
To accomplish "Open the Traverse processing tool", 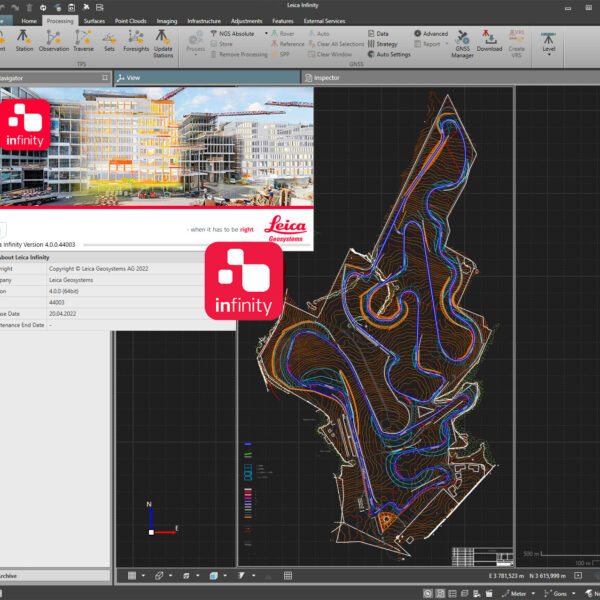I will coord(83,41).
